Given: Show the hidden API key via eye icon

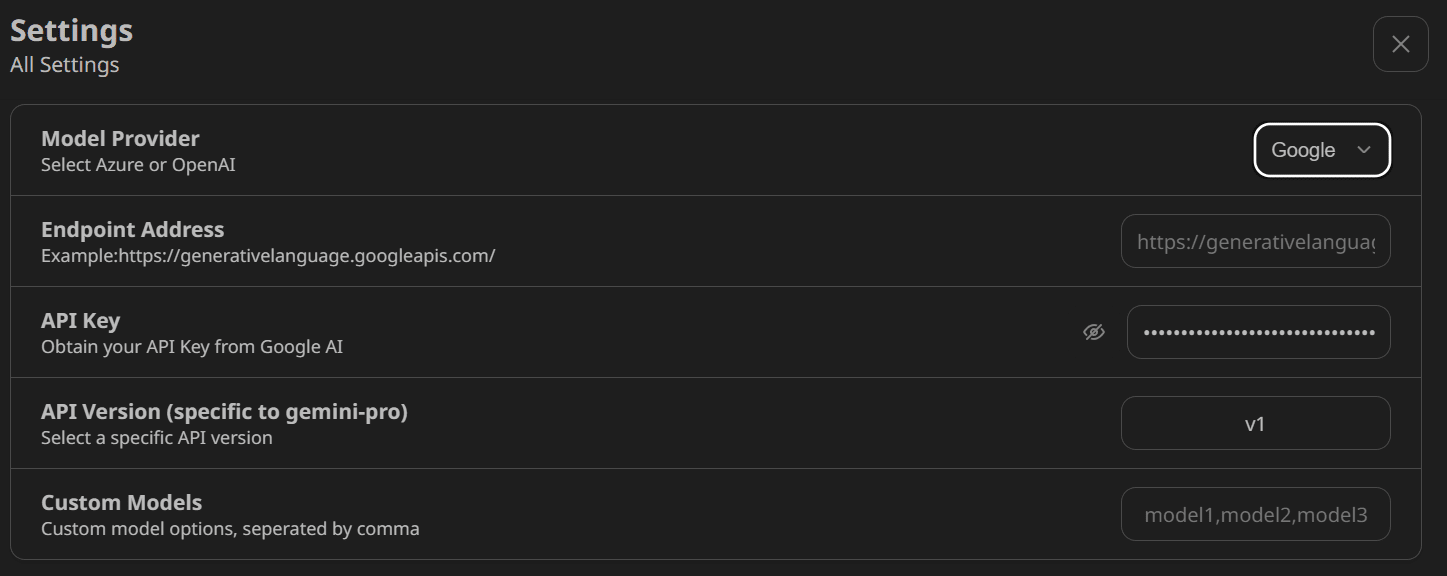Looking at the screenshot, I should (x=1094, y=332).
